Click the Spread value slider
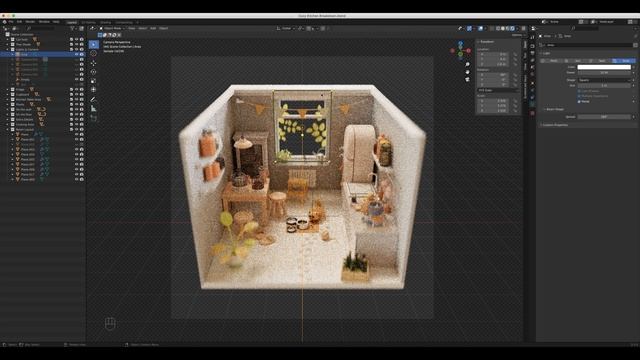The image size is (640, 360). click(x=604, y=117)
